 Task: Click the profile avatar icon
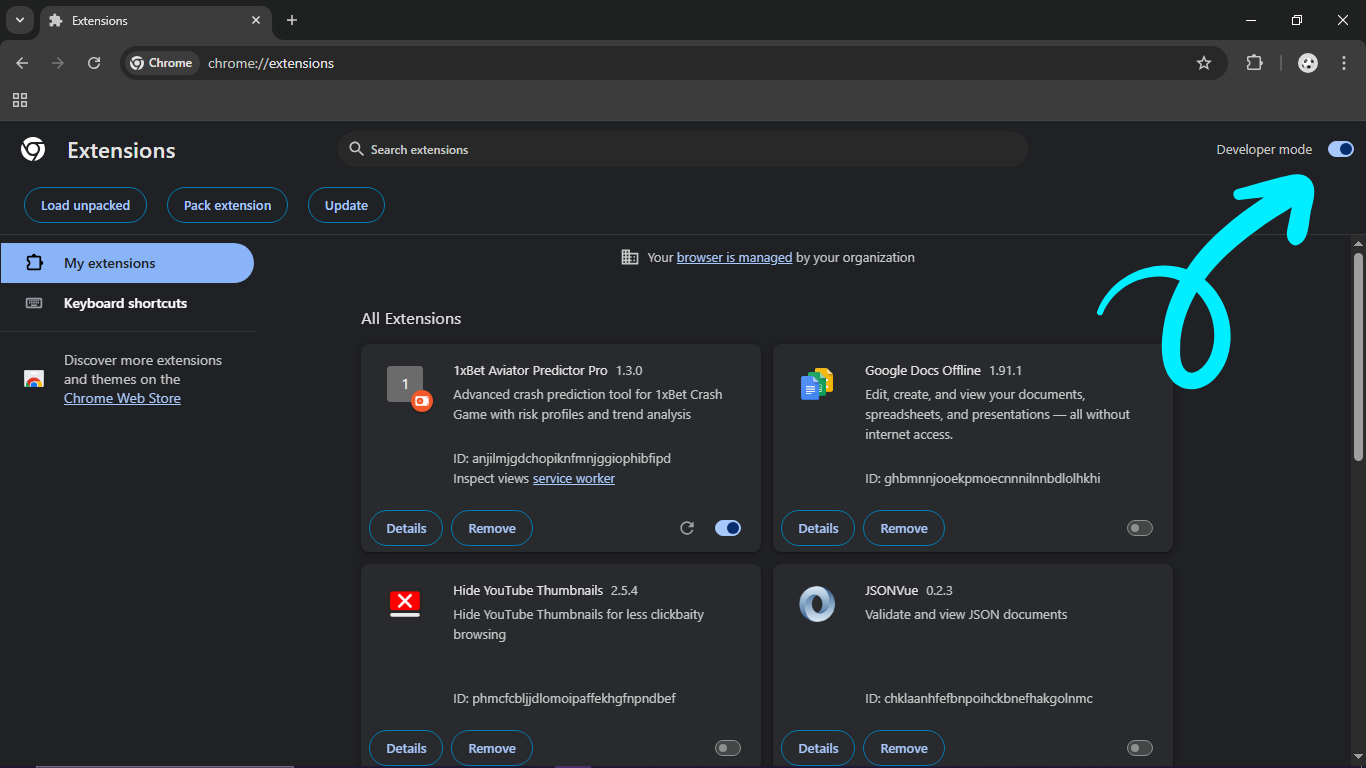pyautogui.click(x=1308, y=63)
